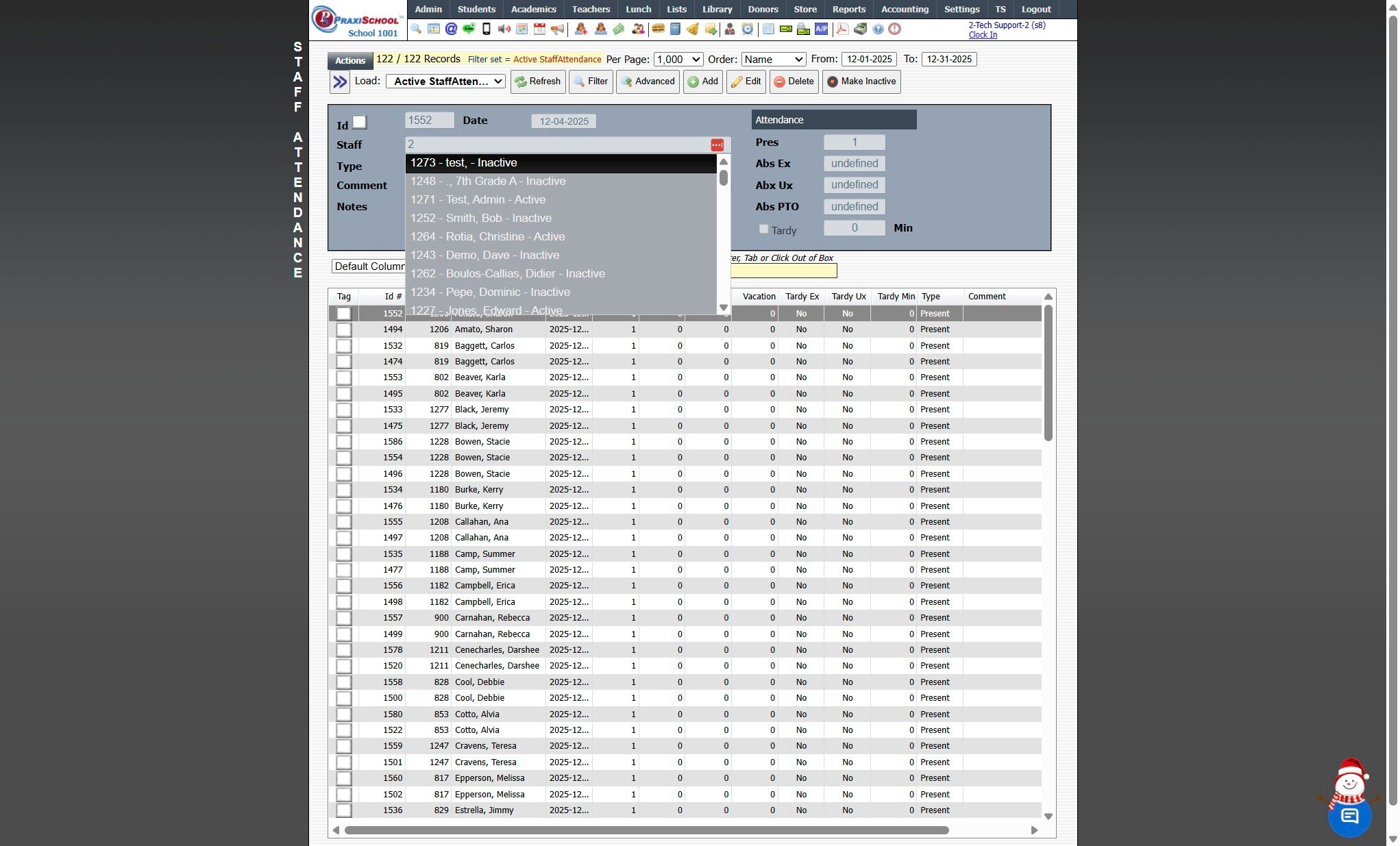Click the green chat bubble icon
This screenshot has width=1400, height=846.
pyautogui.click(x=469, y=29)
